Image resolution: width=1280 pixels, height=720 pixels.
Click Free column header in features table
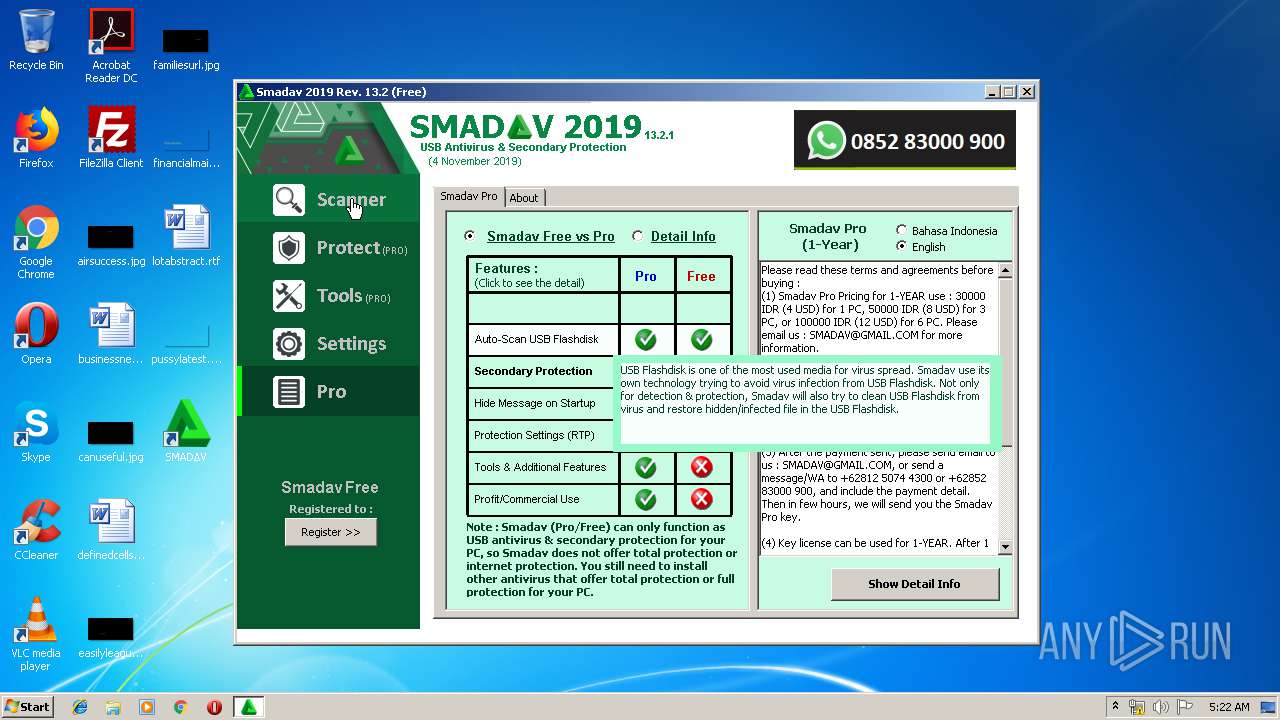[x=701, y=276]
